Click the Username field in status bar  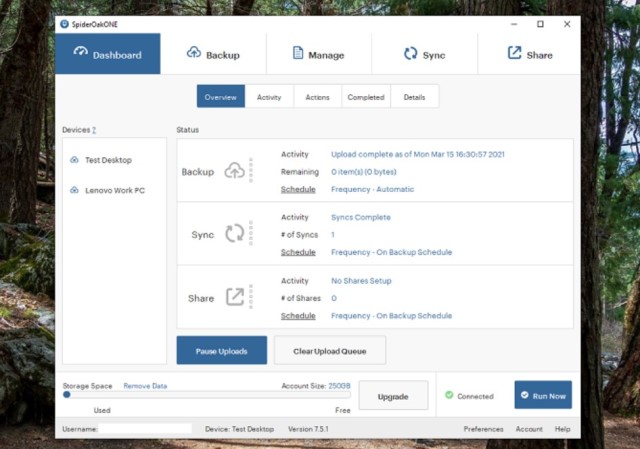(145, 429)
